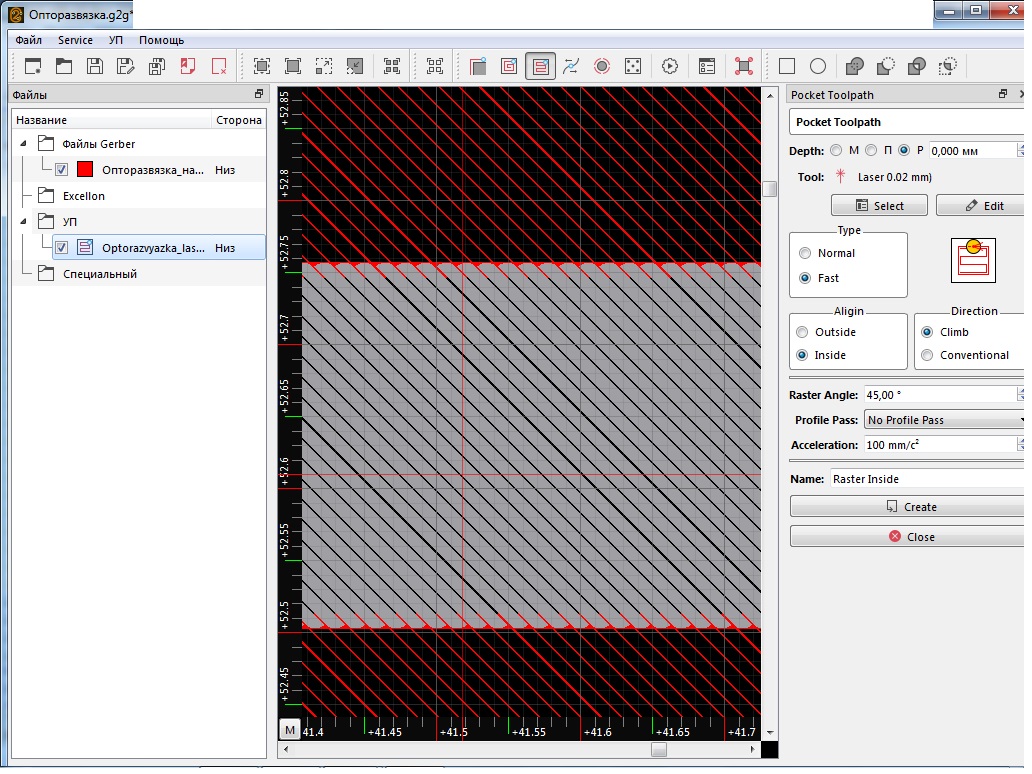
Task: Select the active Pocket toolpath tool icon
Action: click(540, 66)
